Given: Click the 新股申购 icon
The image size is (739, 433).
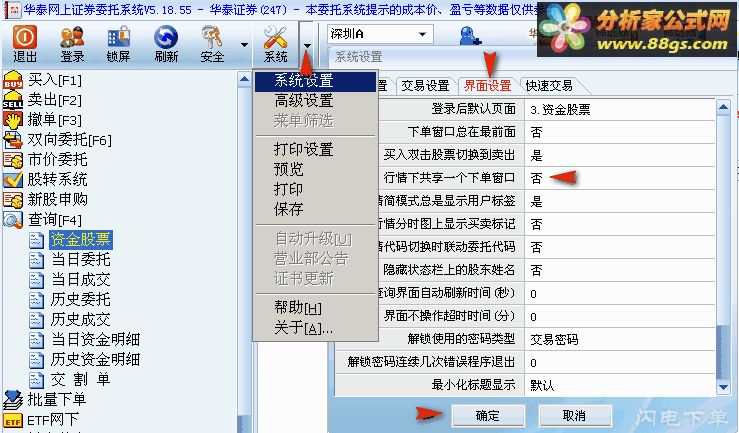Looking at the screenshot, I should click(13, 200).
